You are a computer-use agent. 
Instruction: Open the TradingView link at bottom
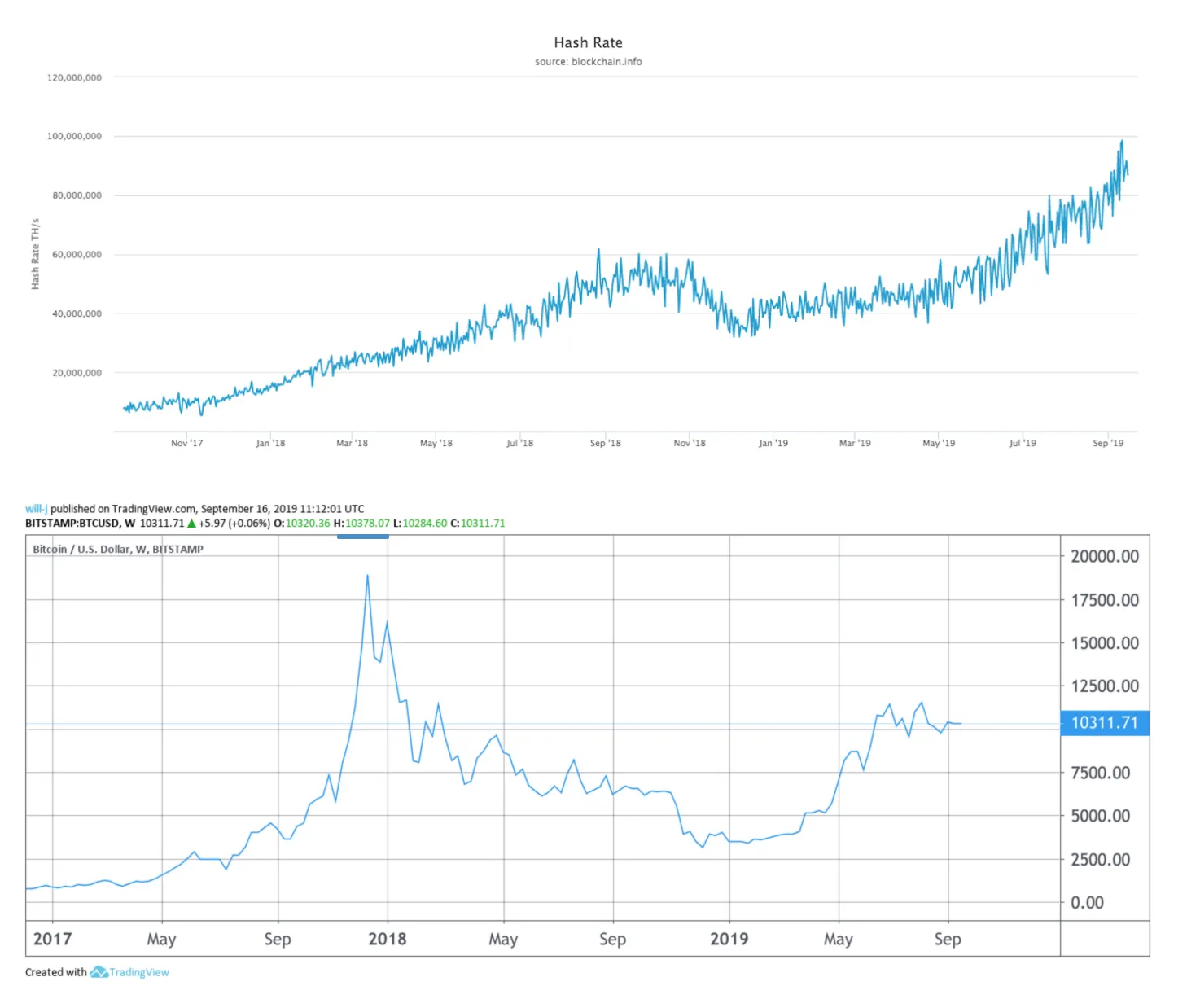(141, 971)
